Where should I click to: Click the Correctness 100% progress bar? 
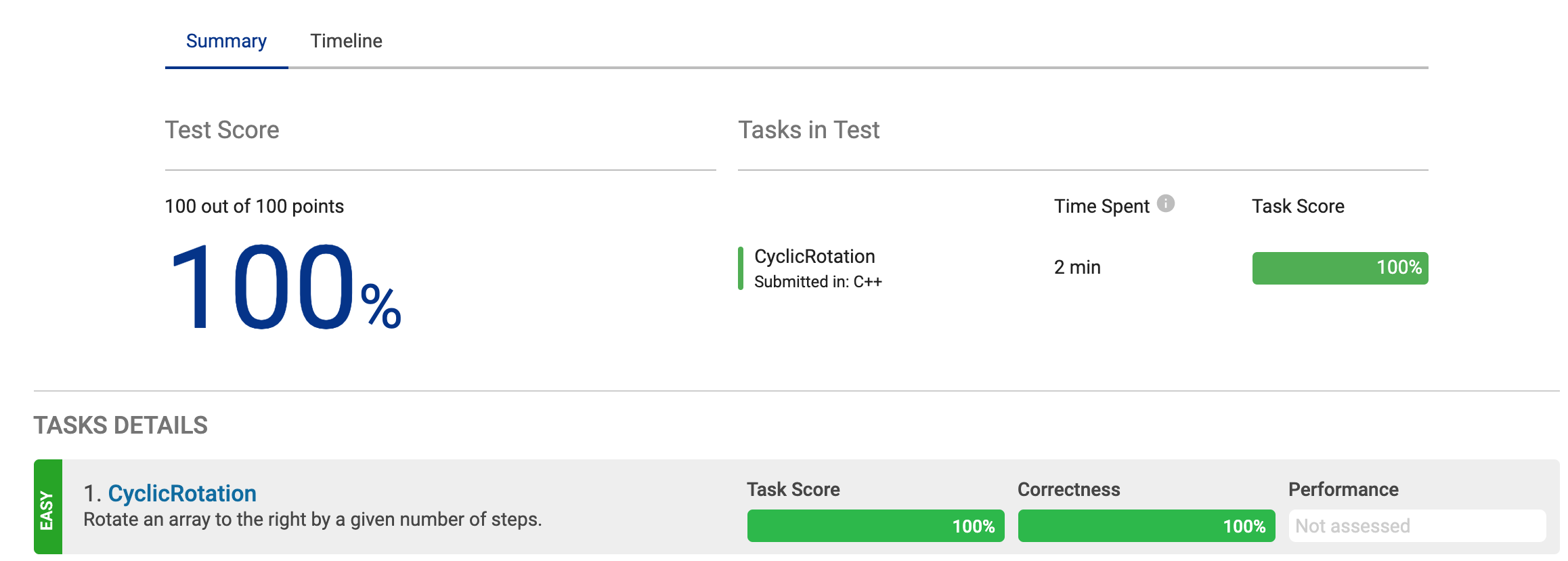1146,526
